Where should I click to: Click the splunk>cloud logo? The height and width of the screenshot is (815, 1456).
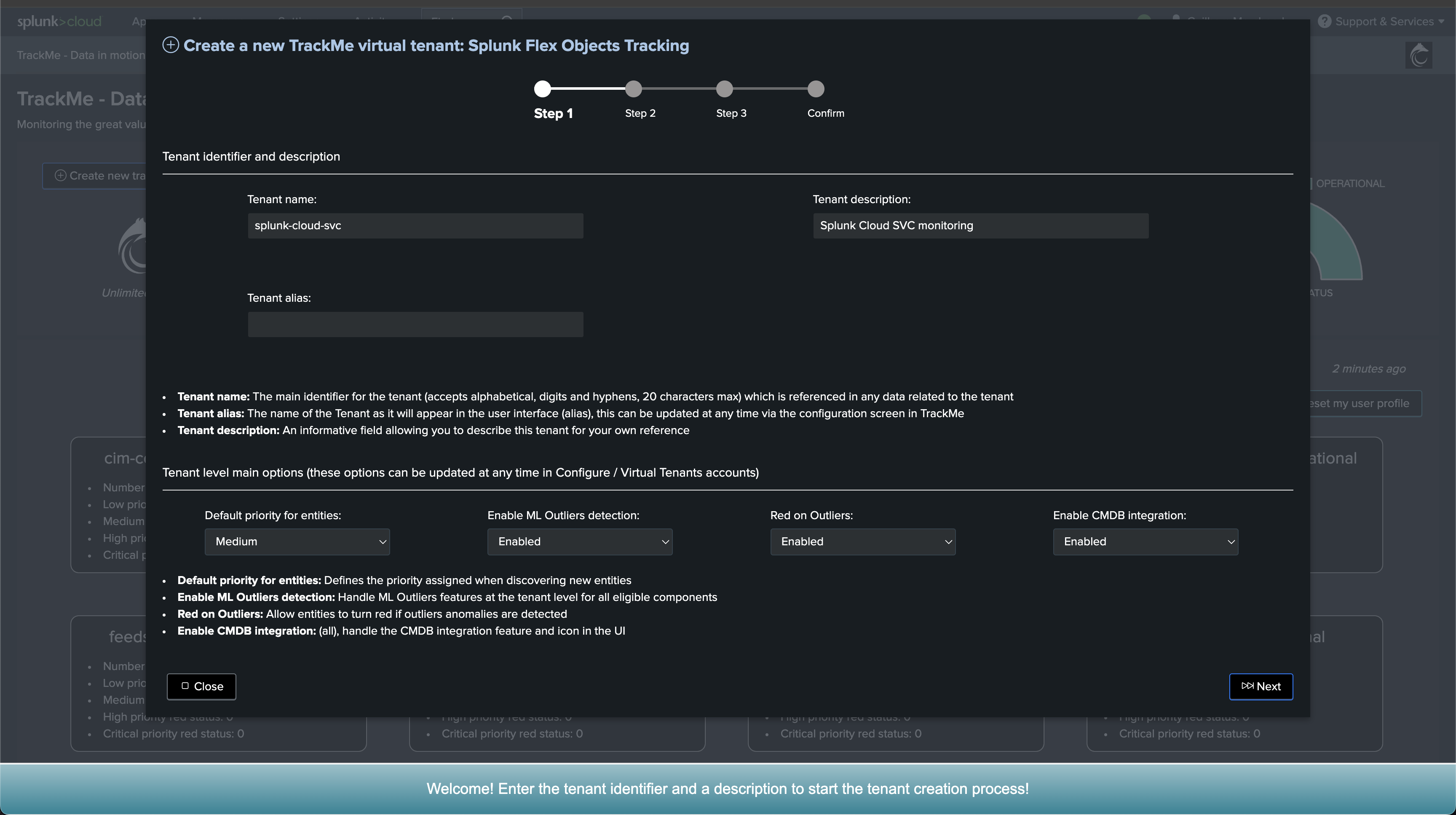pos(59,21)
